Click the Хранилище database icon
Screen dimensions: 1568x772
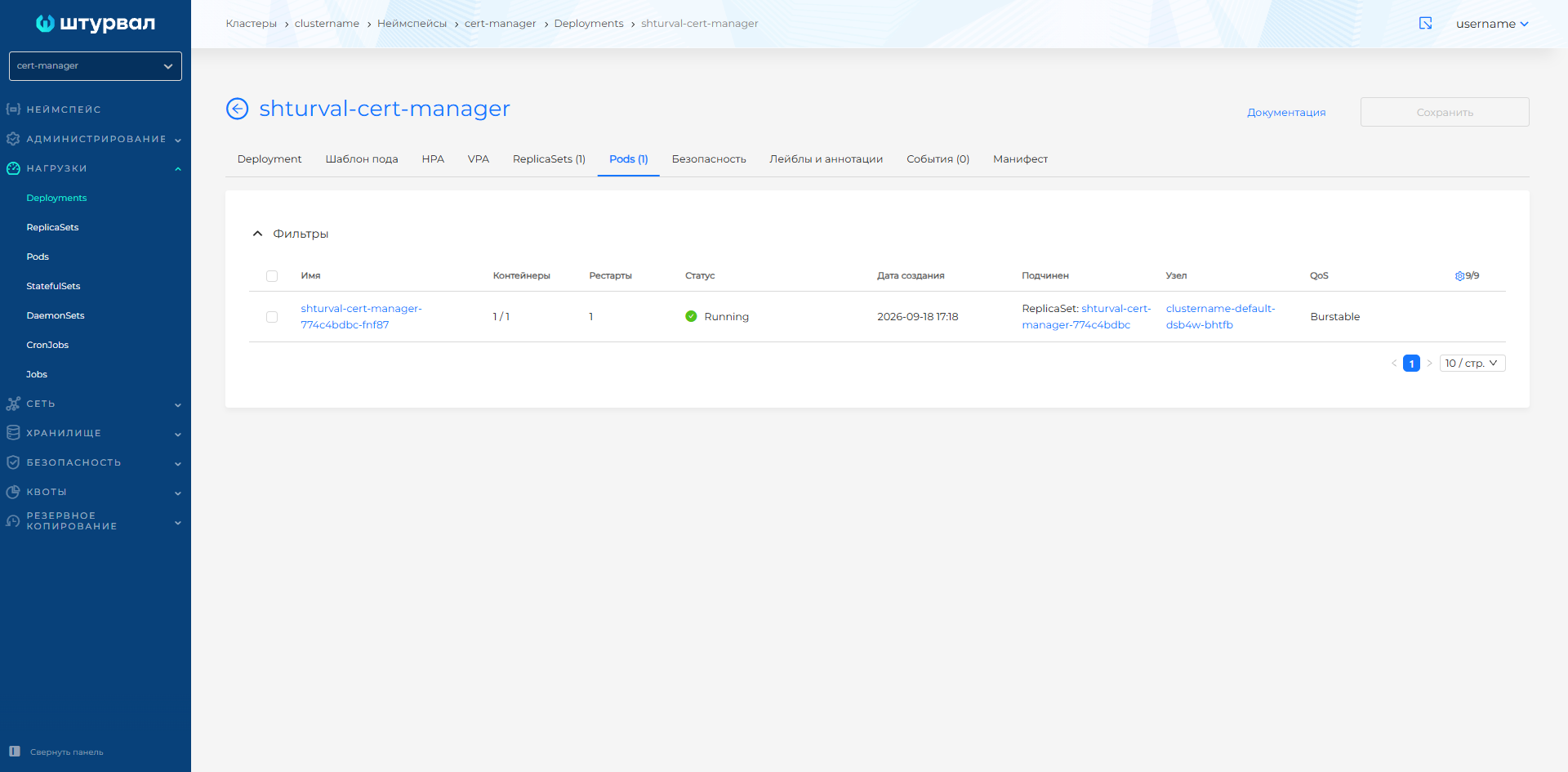13,433
